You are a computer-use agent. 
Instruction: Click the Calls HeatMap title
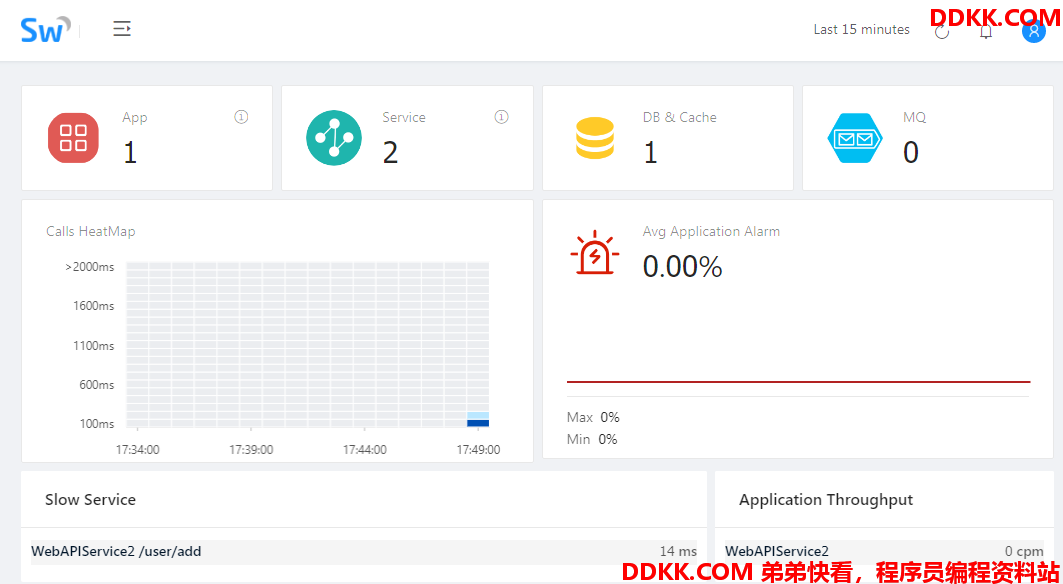[91, 231]
